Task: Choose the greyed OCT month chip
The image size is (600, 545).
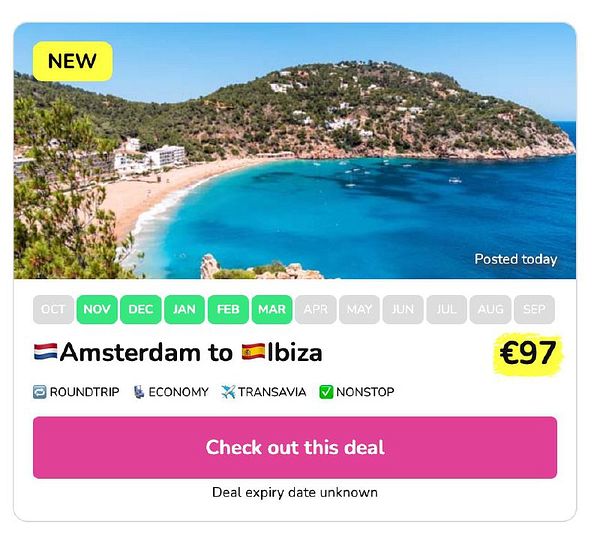Action: coord(53,309)
